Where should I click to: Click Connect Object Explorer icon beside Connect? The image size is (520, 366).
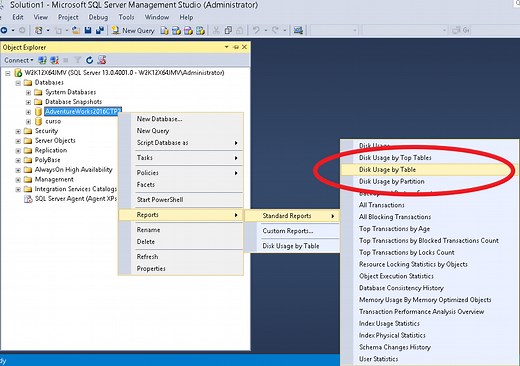[42, 60]
